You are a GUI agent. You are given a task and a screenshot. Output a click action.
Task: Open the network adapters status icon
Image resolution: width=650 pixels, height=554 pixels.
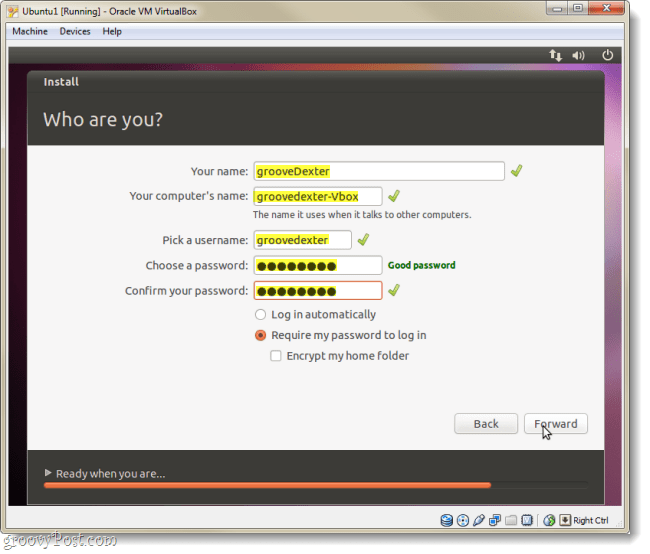coord(495,520)
